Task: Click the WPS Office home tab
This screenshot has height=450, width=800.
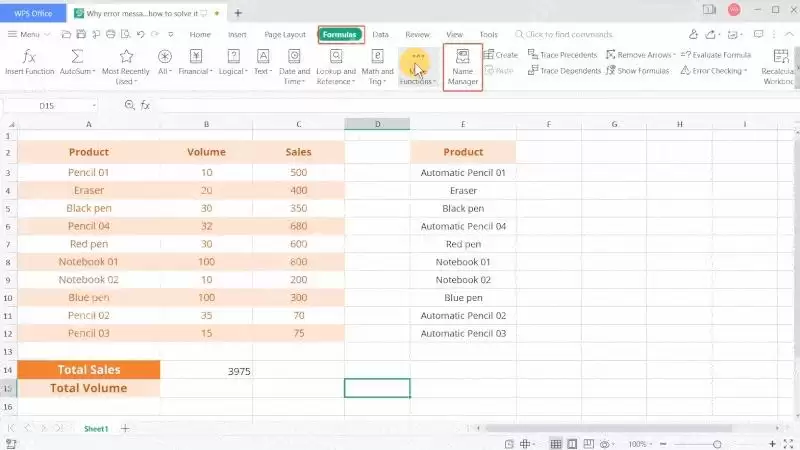Action: click(x=33, y=13)
